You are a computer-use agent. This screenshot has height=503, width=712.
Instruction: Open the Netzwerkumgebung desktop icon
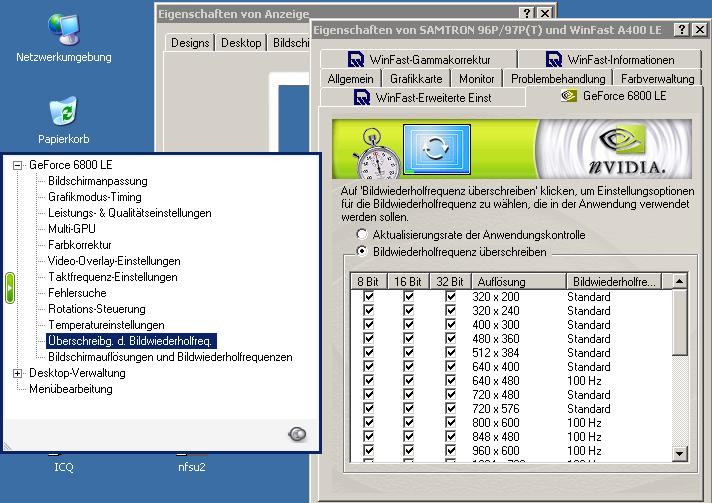pyautogui.click(x=64, y=38)
